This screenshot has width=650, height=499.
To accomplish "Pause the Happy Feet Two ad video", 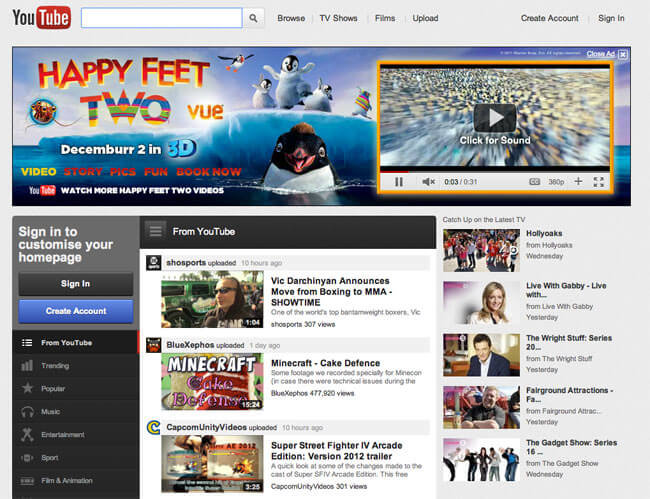I will (x=399, y=181).
